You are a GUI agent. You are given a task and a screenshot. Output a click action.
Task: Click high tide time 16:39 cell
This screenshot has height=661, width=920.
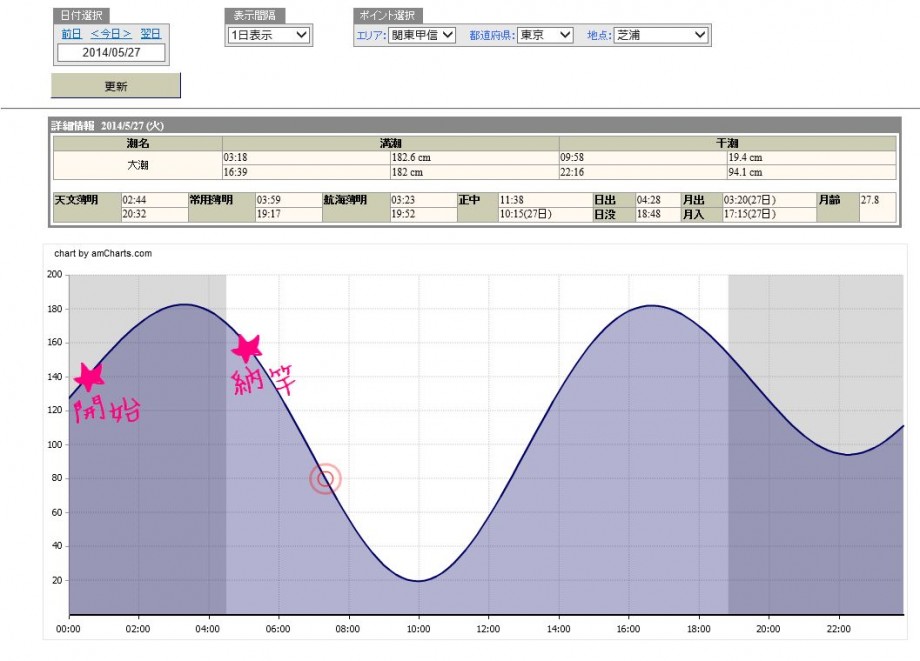coord(306,172)
